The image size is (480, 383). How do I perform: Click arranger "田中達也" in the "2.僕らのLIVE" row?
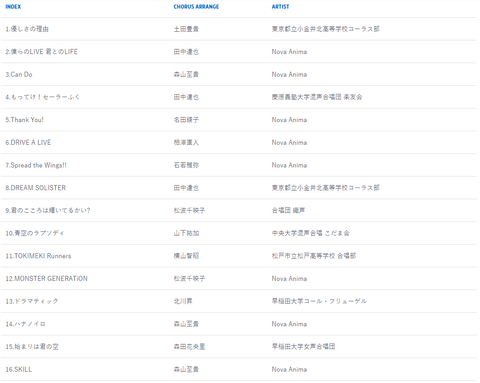click(x=186, y=52)
